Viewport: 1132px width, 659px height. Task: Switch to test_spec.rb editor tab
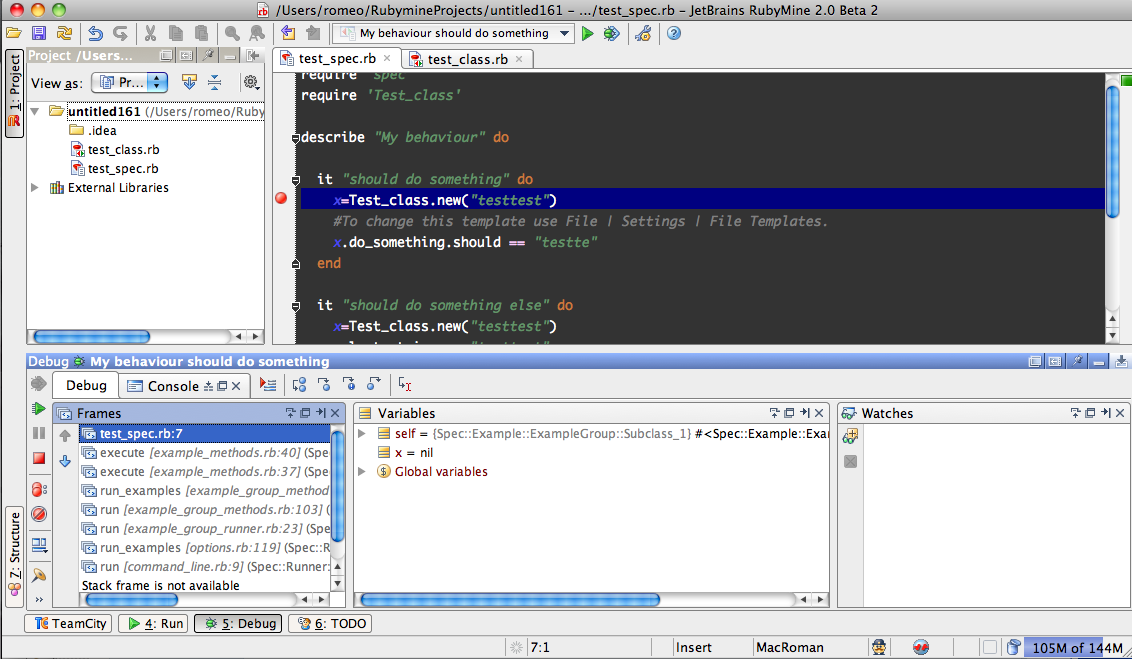click(x=336, y=59)
